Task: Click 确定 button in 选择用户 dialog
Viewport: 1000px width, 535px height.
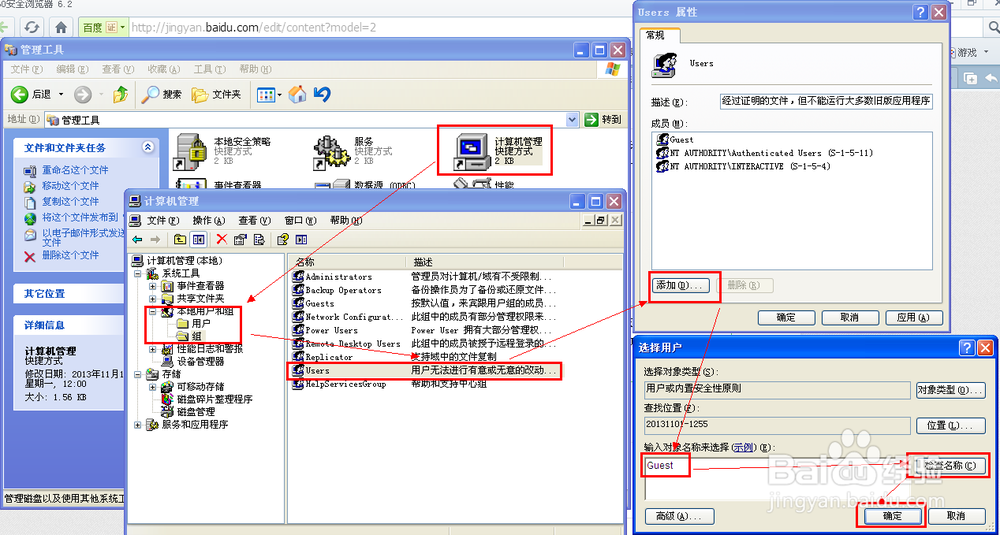Action: [892, 515]
